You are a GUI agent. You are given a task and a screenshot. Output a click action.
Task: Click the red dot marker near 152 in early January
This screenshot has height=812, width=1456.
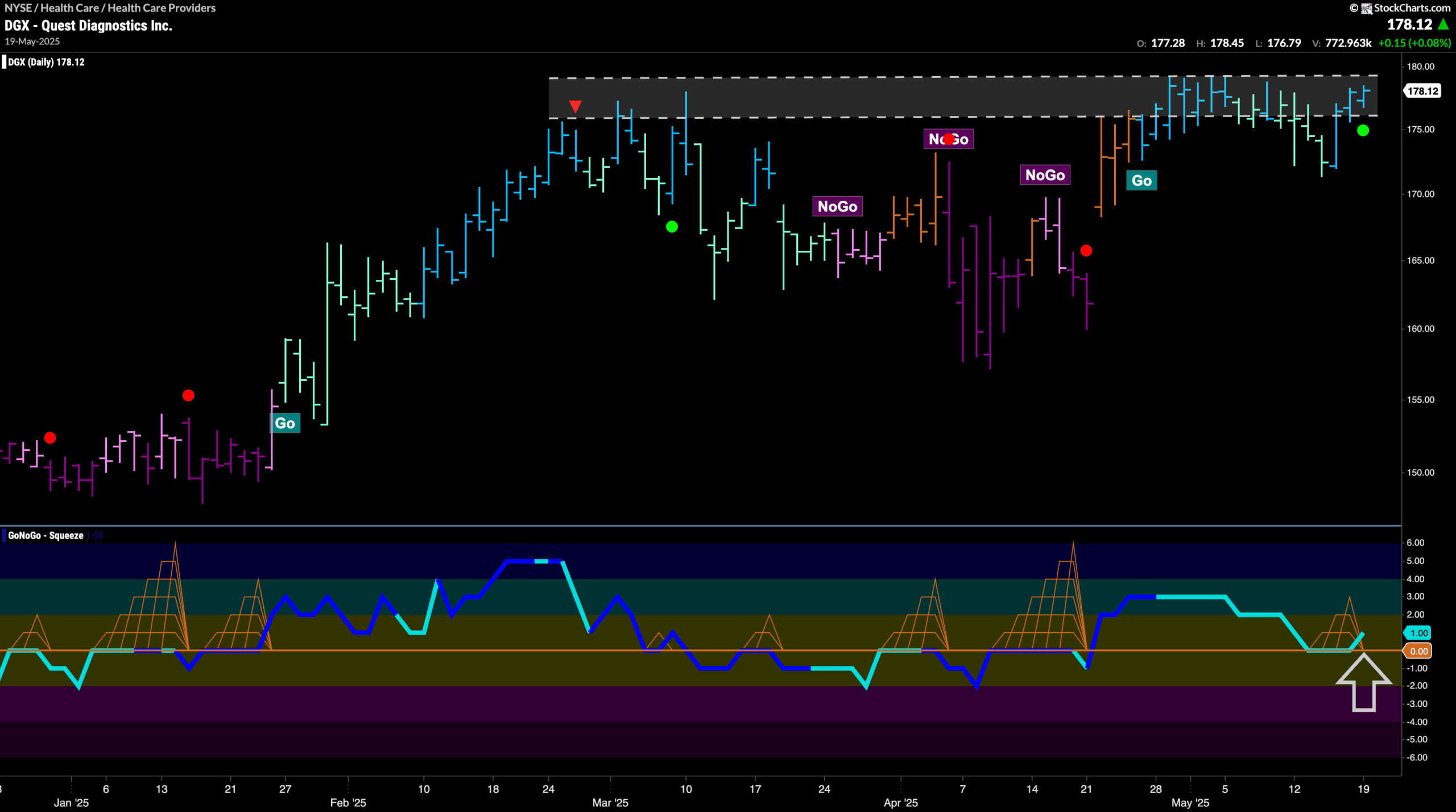[x=50, y=438]
